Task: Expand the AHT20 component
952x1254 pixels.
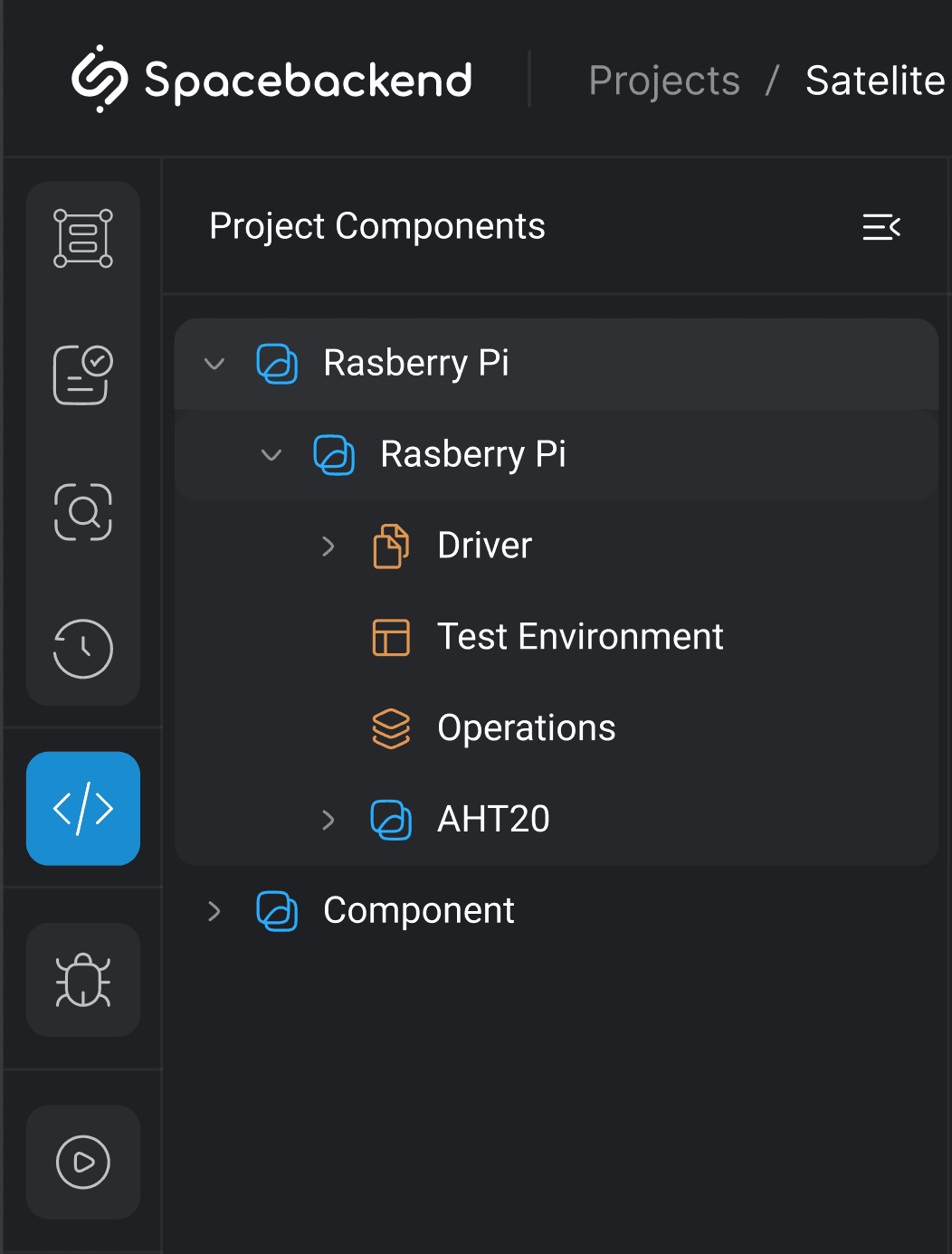Action: [328, 820]
